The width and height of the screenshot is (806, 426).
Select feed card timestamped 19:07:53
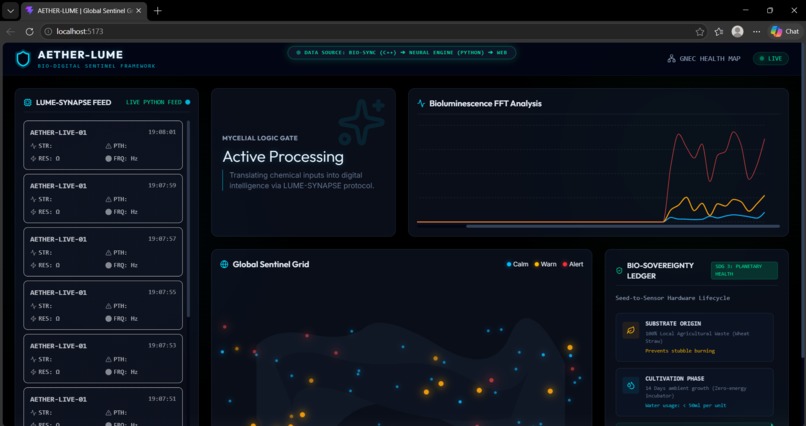coord(103,359)
